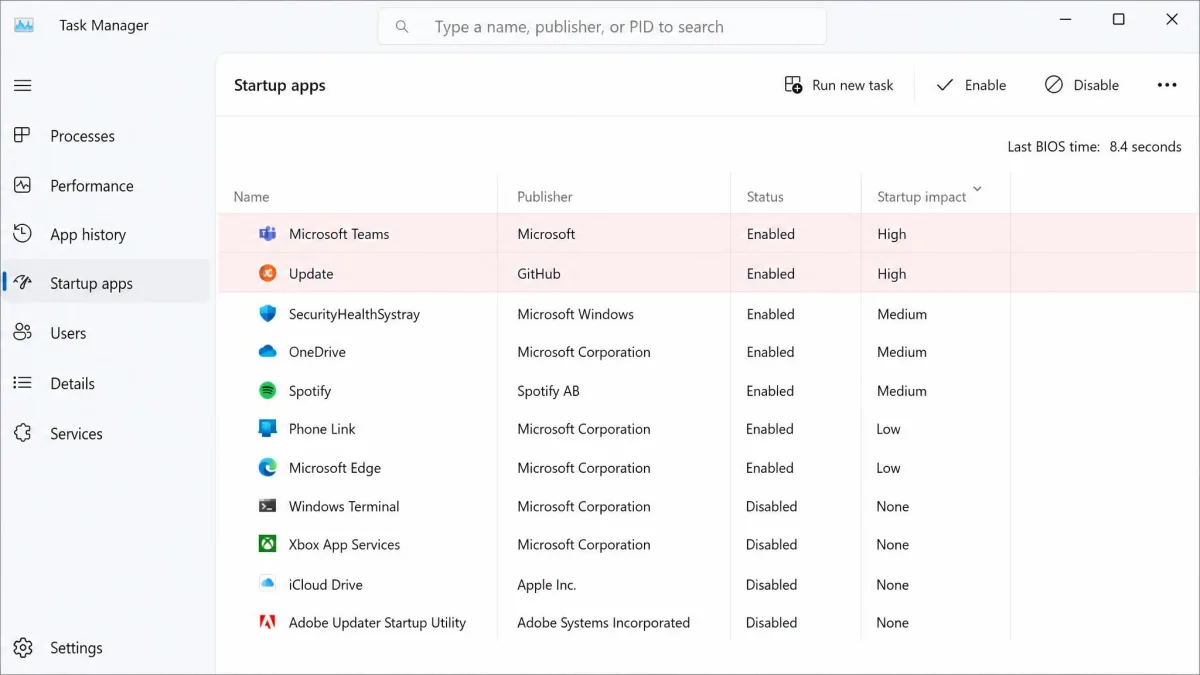Select the Microsoft Edge row name
1200x675 pixels.
pos(335,468)
